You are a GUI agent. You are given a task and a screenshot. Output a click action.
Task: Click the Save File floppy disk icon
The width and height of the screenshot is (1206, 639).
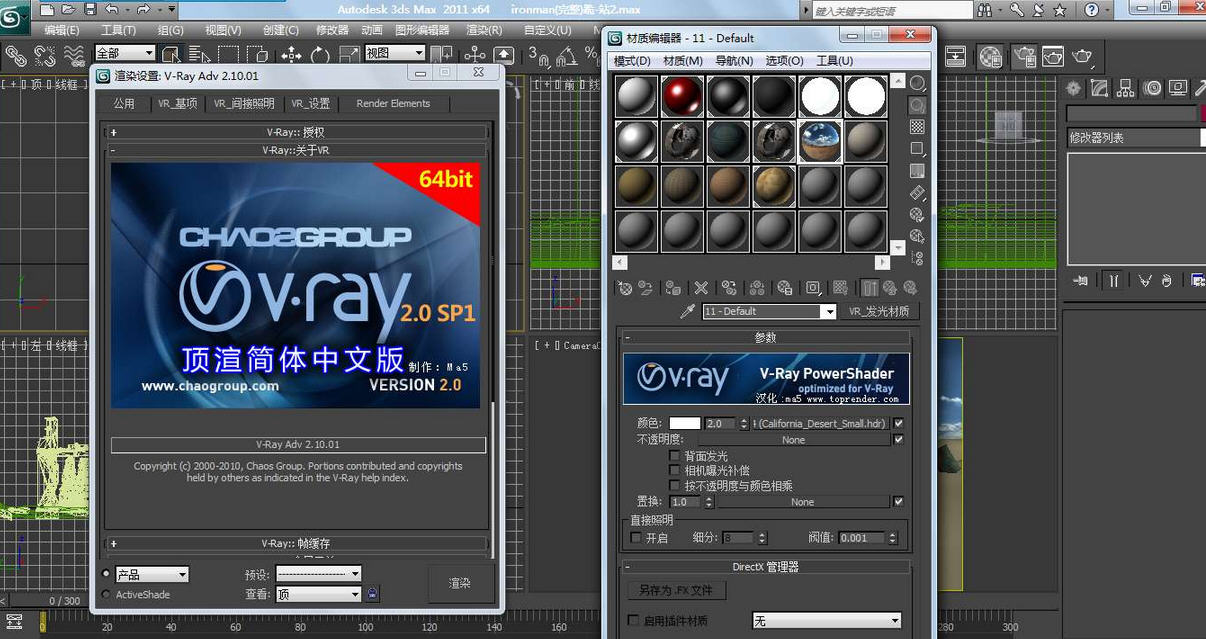pyautogui.click(x=90, y=9)
